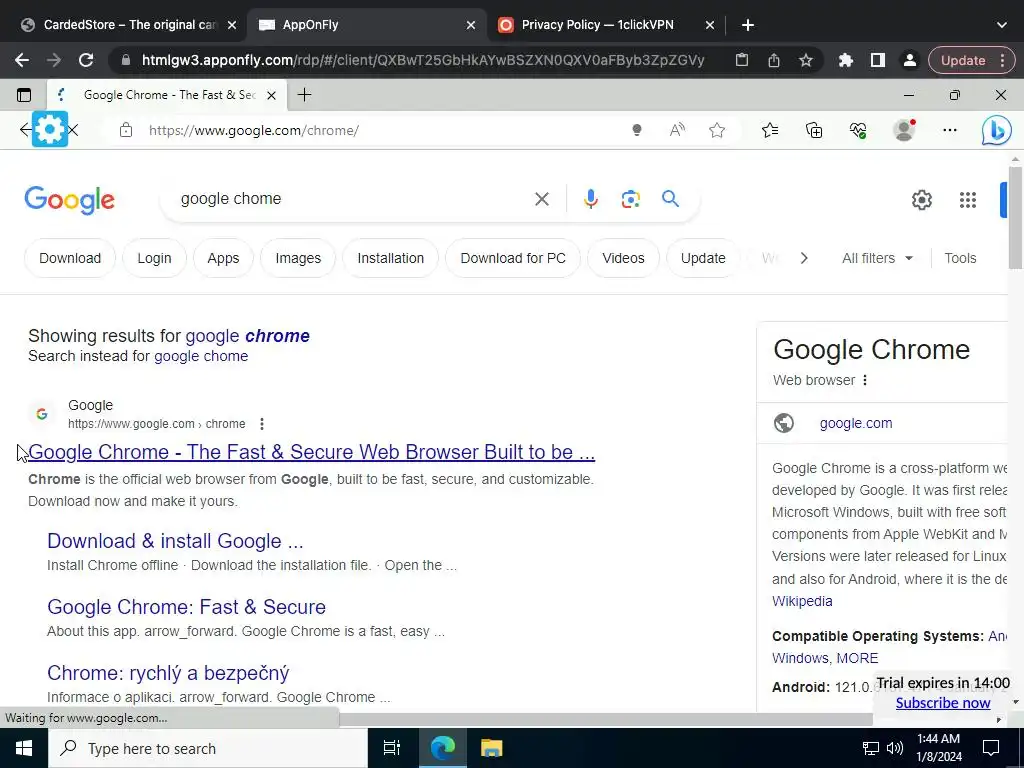The height and width of the screenshot is (768, 1024).
Task: Select the Images filter chip
Action: (298, 258)
